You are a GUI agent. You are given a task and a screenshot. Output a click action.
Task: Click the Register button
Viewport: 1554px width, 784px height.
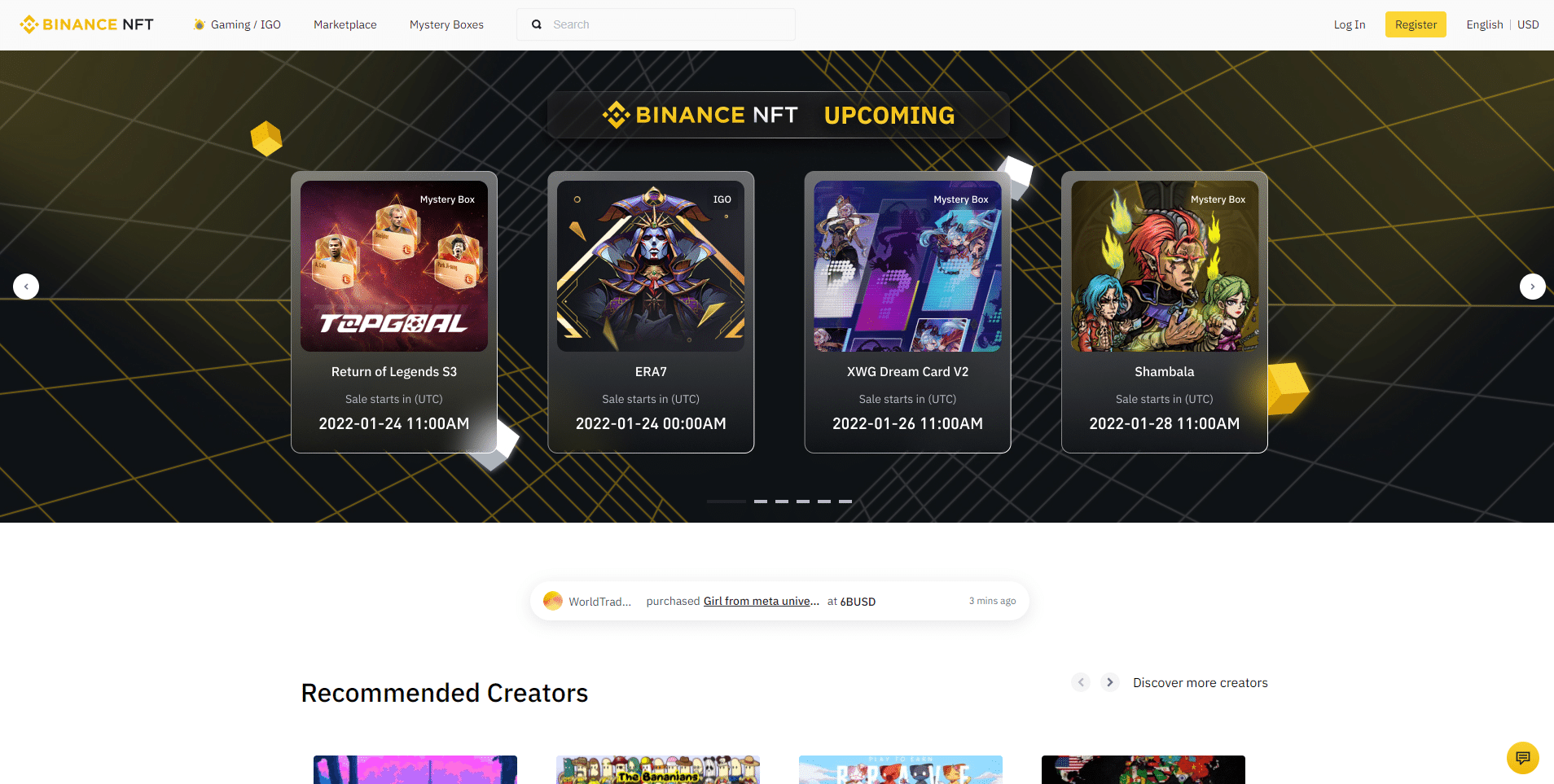1416,24
